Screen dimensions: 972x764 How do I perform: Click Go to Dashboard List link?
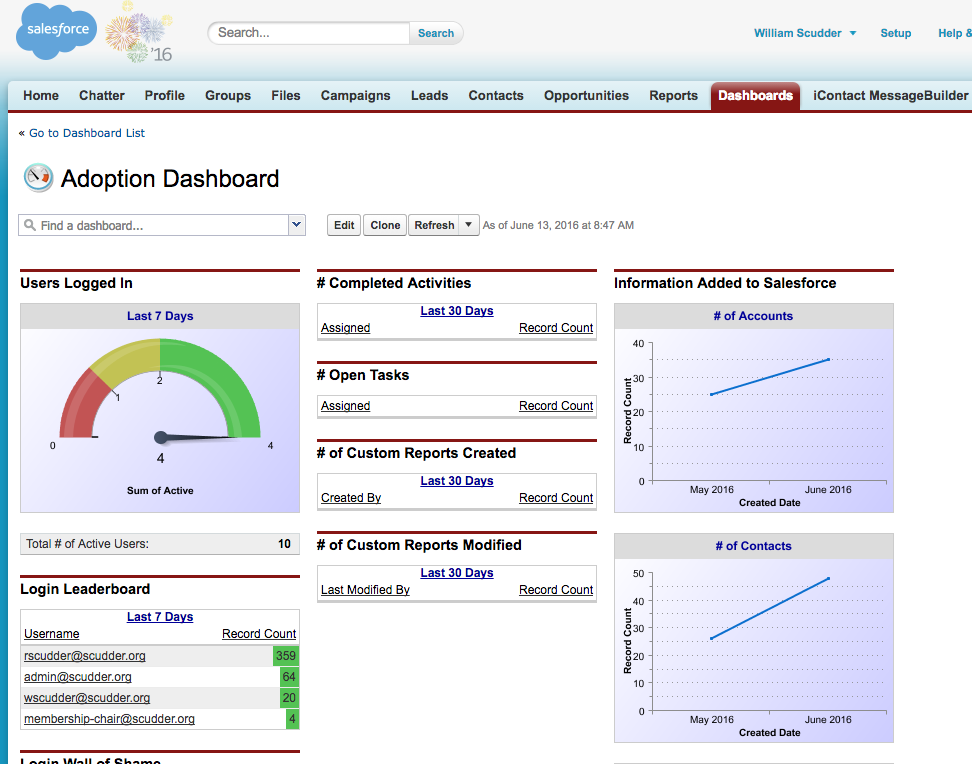[87, 133]
